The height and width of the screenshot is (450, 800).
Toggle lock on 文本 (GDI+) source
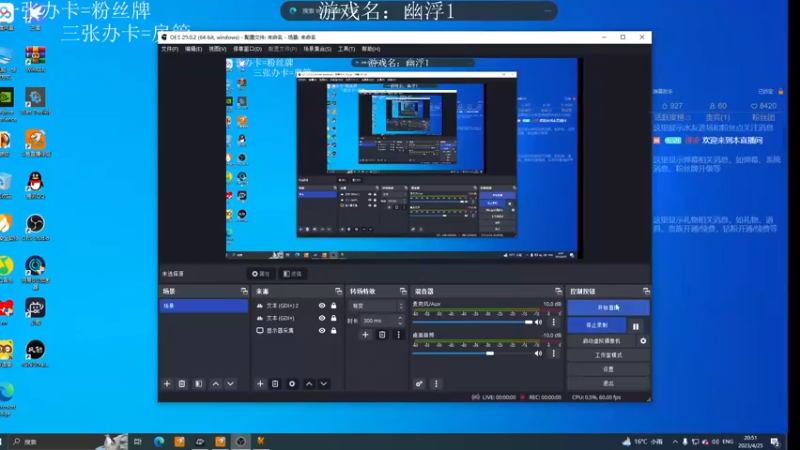(x=334, y=318)
